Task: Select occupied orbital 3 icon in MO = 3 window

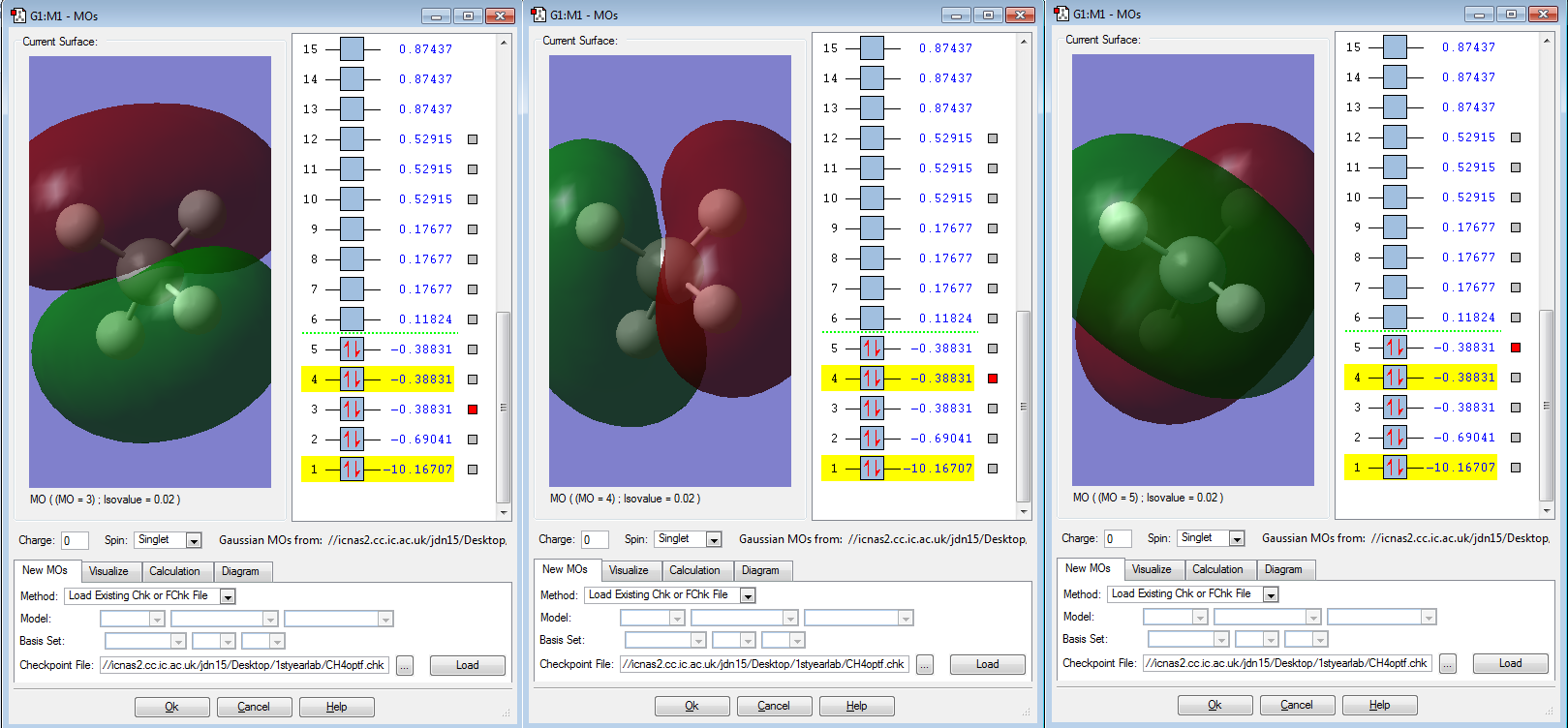Action: pos(352,409)
